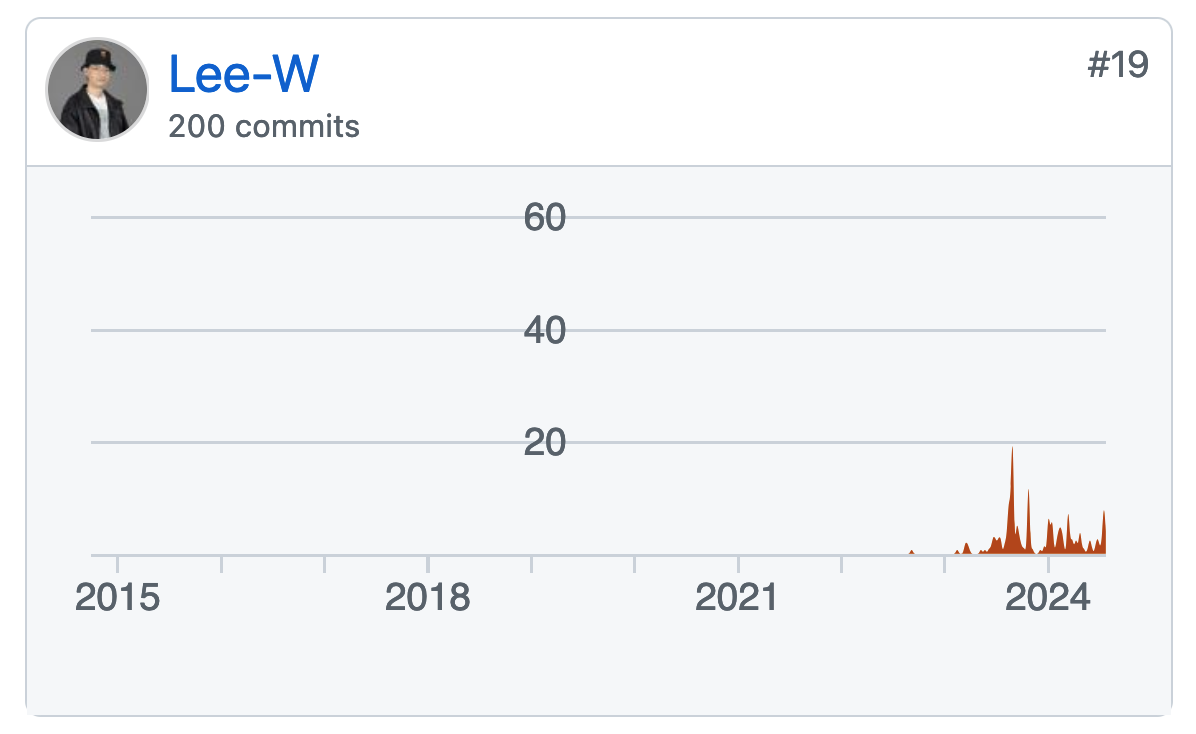Select the 2015 axis label
The width and height of the screenshot is (1196, 734).
(117, 597)
